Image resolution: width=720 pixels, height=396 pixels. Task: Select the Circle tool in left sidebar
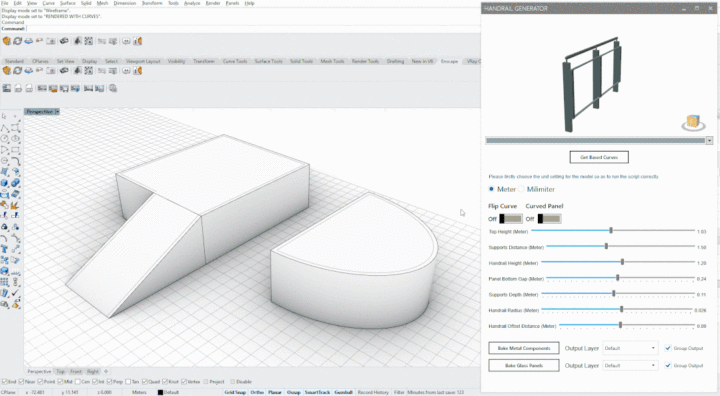pos(5,139)
